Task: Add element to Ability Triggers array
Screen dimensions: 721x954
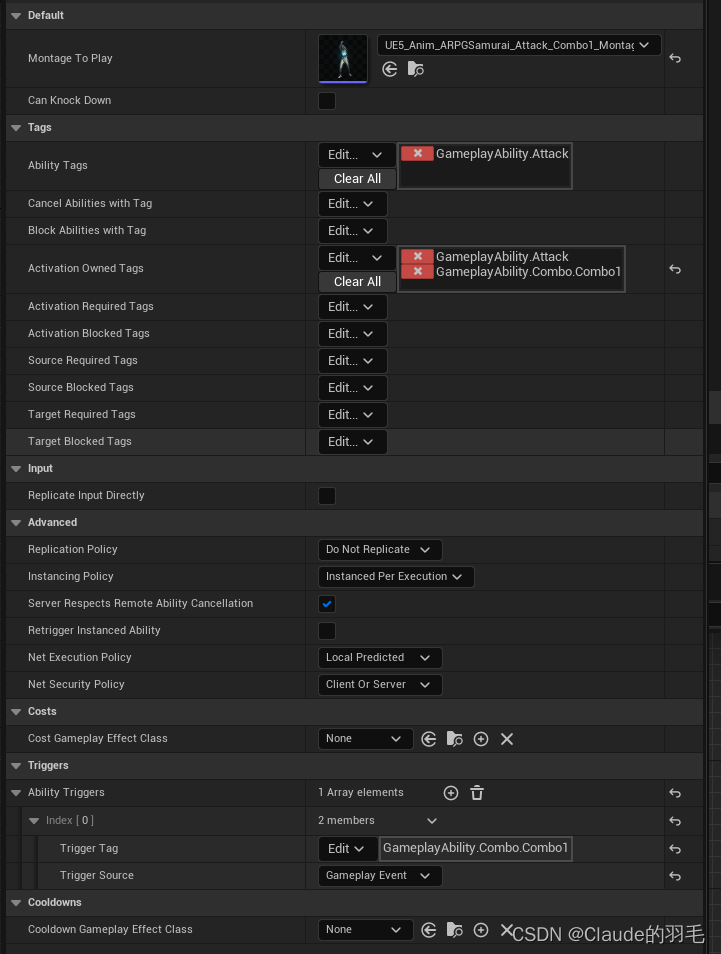Action: [x=451, y=793]
